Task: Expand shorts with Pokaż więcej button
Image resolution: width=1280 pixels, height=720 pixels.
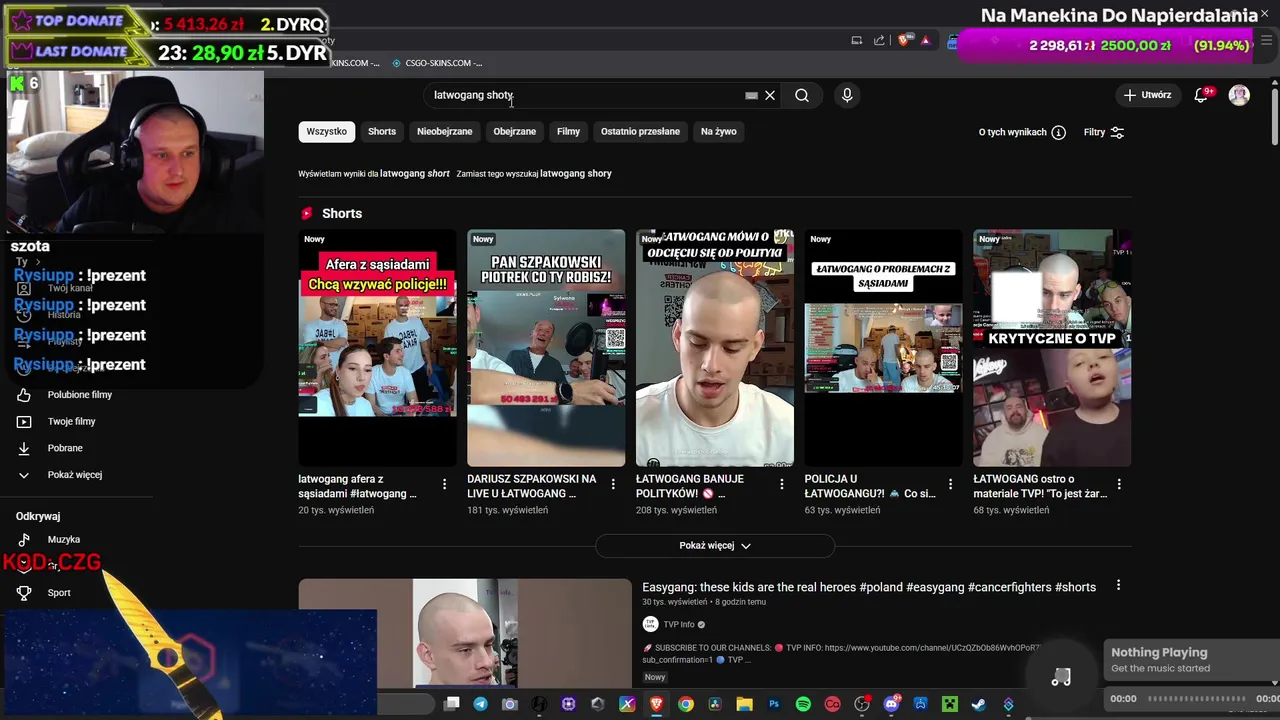Action: (x=715, y=545)
